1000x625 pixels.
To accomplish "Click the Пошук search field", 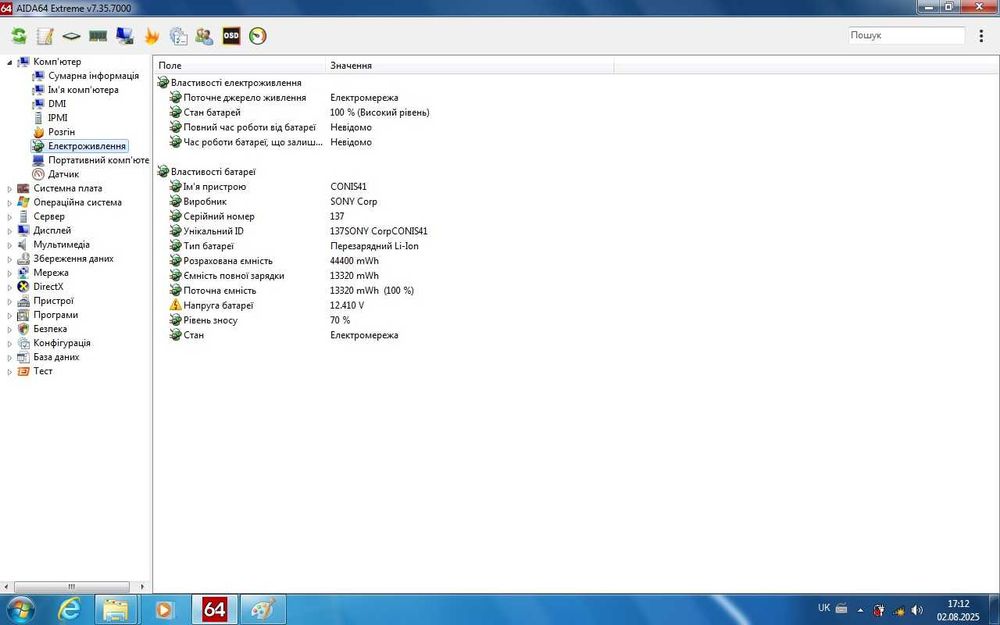I will pyautogui.click(x=906, y=36).
